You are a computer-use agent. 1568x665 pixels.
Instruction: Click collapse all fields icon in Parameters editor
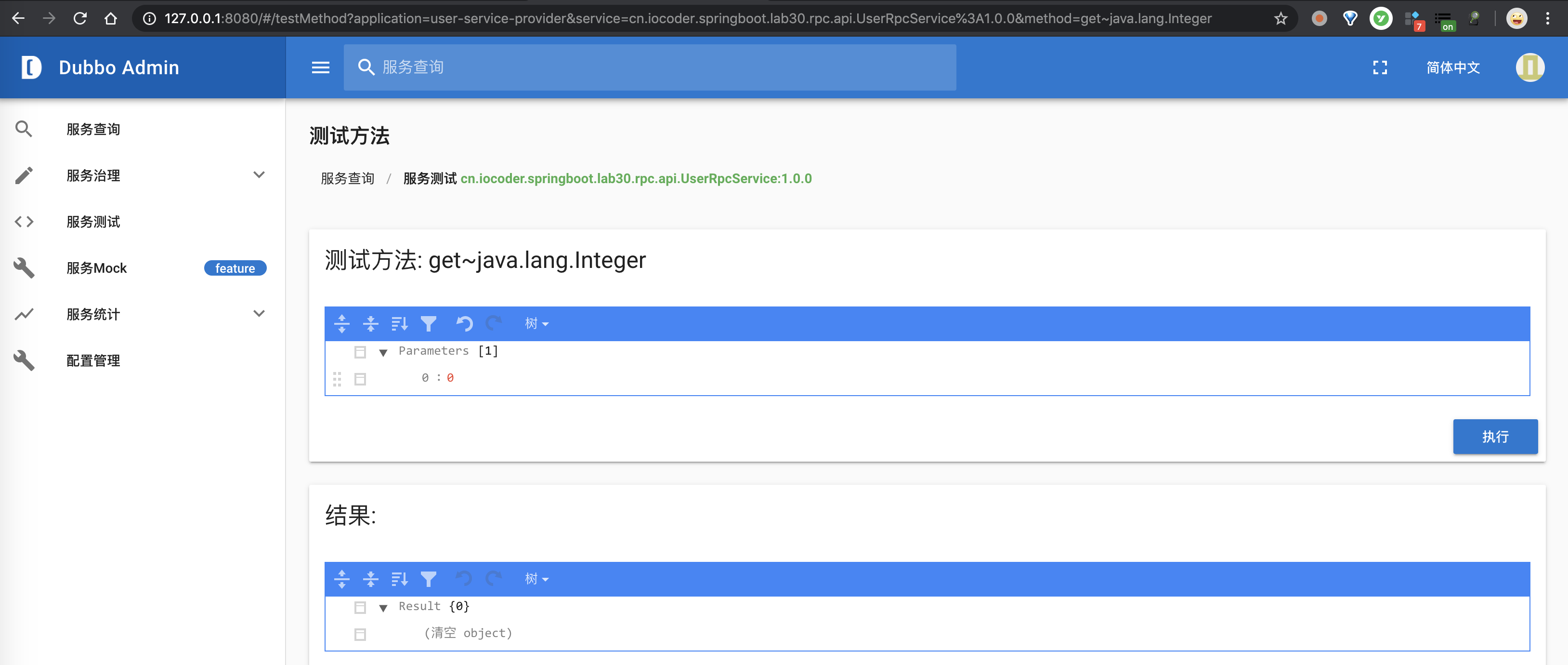pos(371,323)
